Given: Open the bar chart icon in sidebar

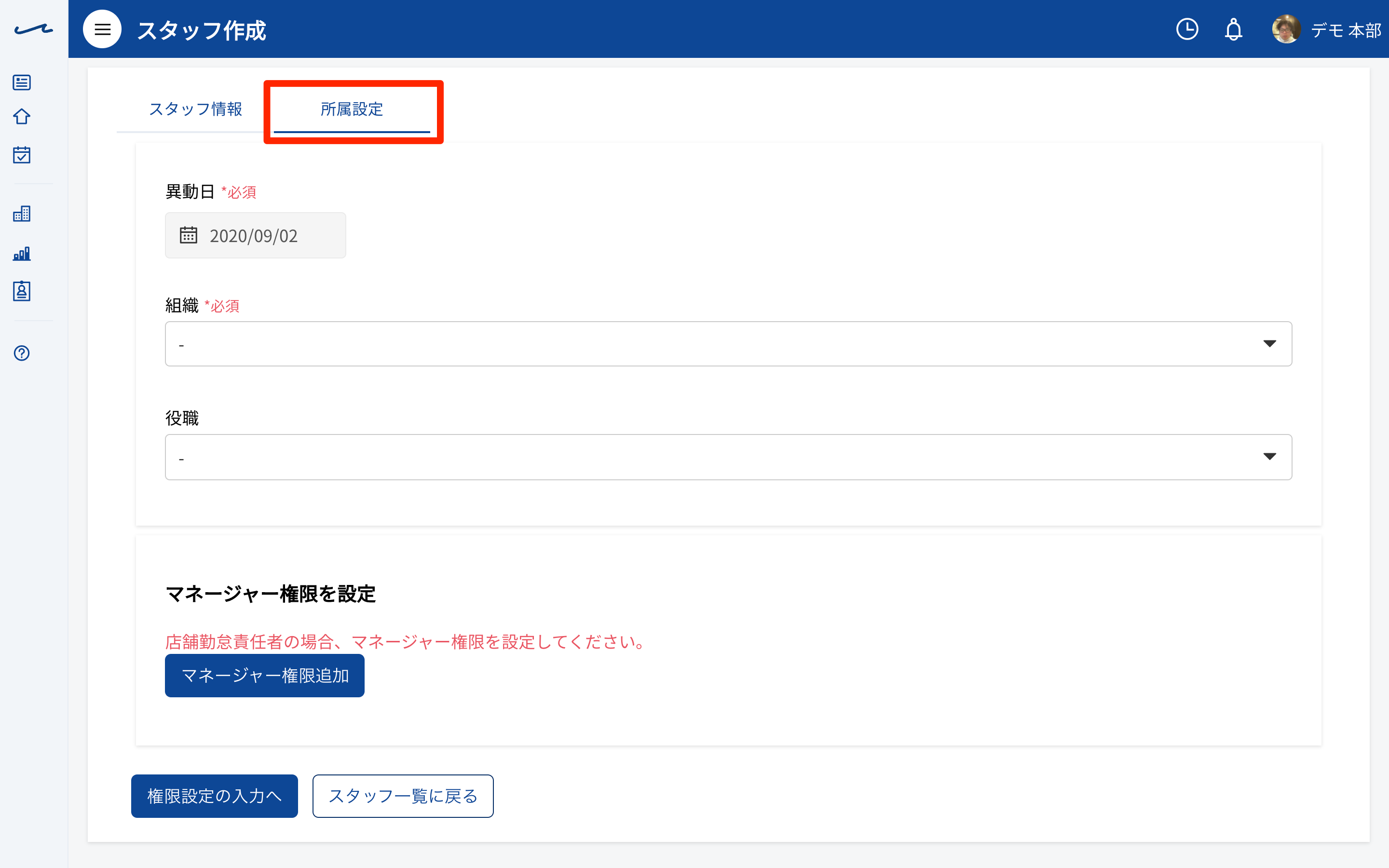Looking at the screenshot, I should click(22, 253).
